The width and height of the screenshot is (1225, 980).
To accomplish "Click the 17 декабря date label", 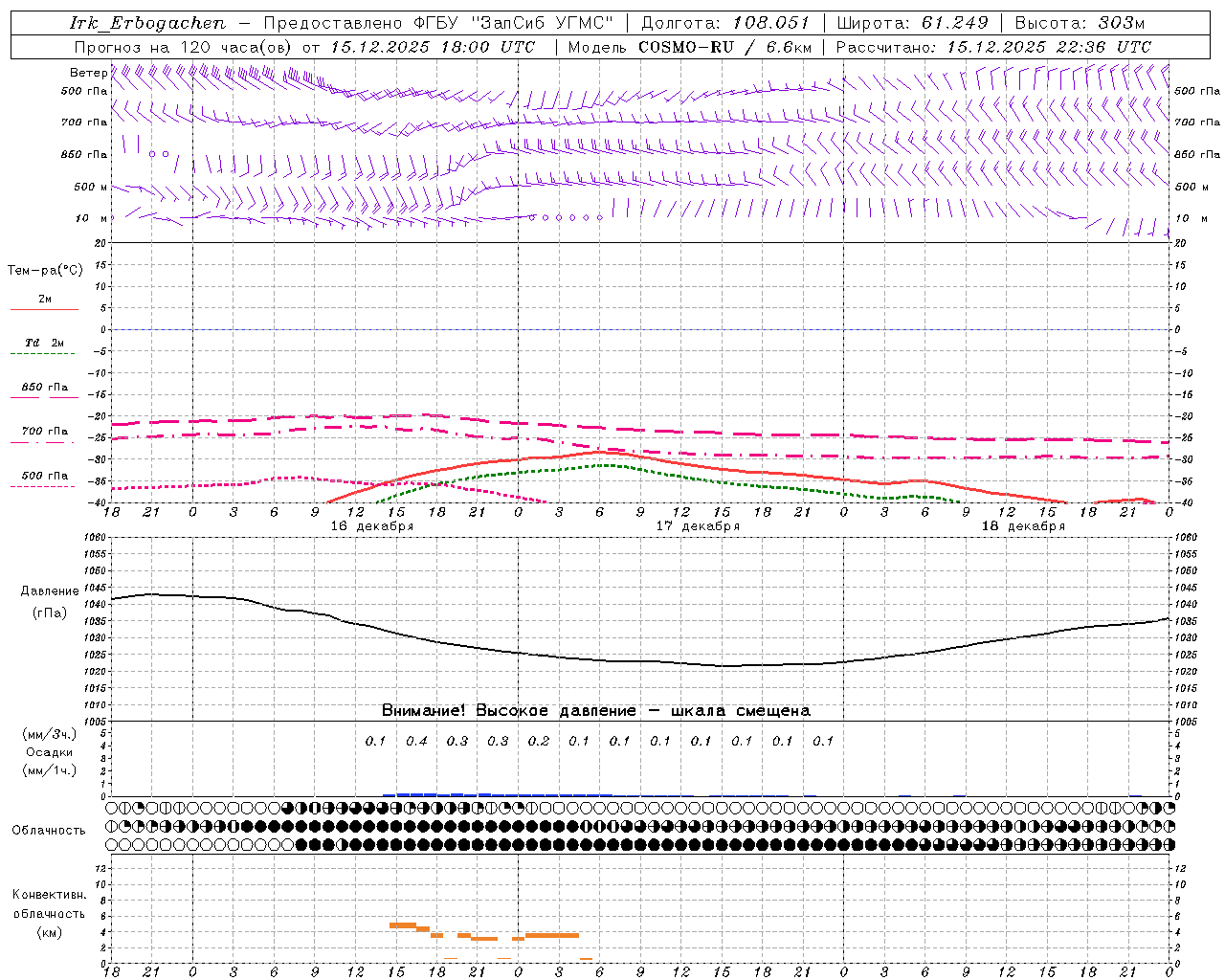I will point(698,526).
